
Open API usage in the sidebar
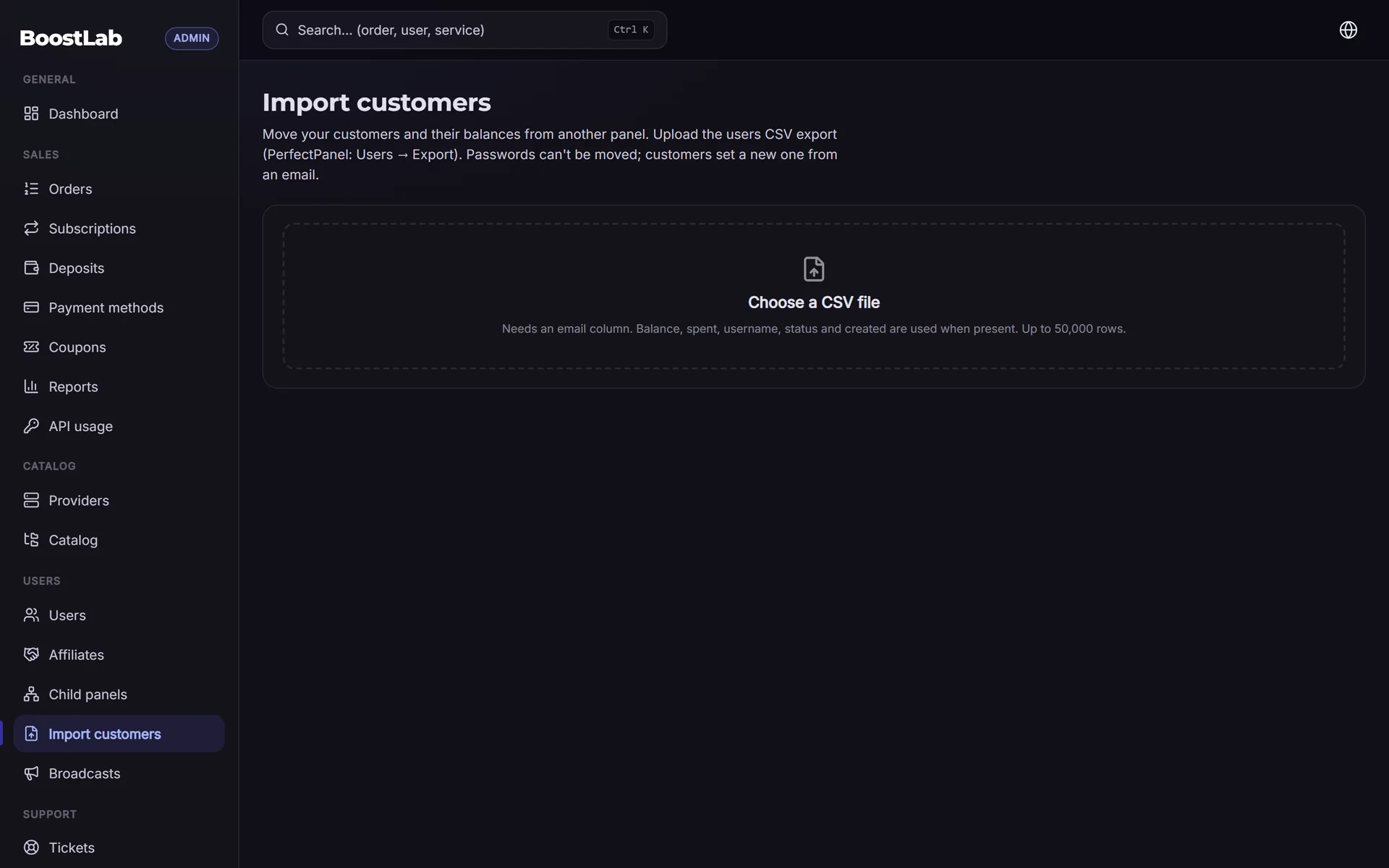pyautogui.click(x=119, y=426)
